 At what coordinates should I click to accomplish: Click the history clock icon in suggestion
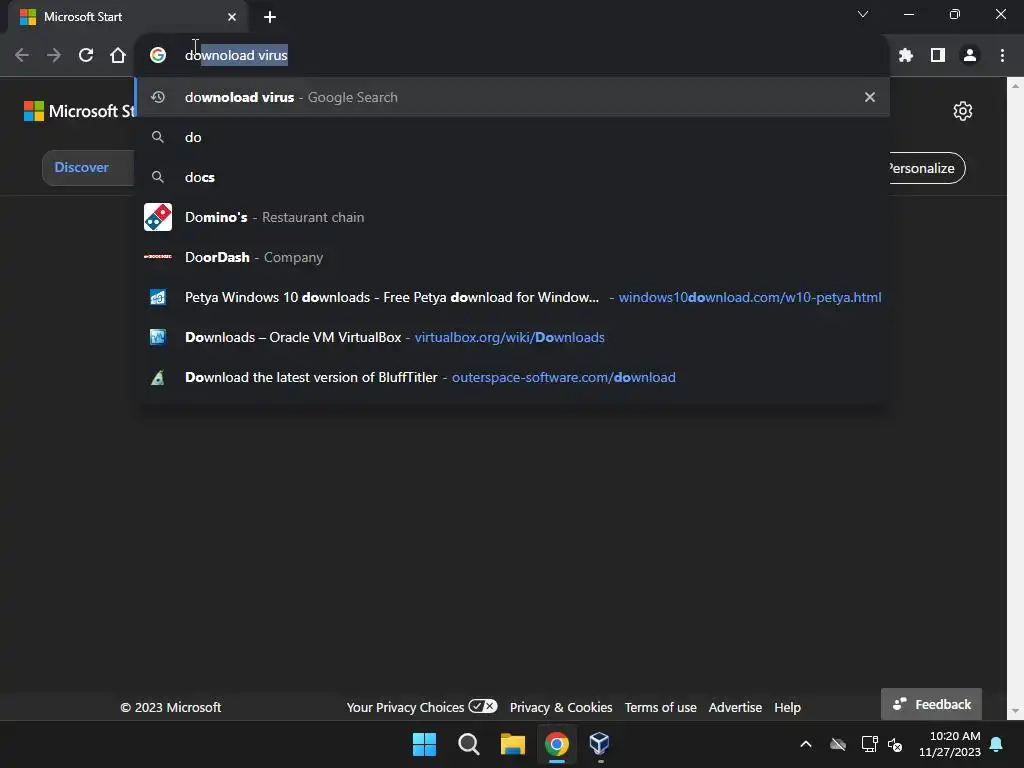(x=158, y=97)
